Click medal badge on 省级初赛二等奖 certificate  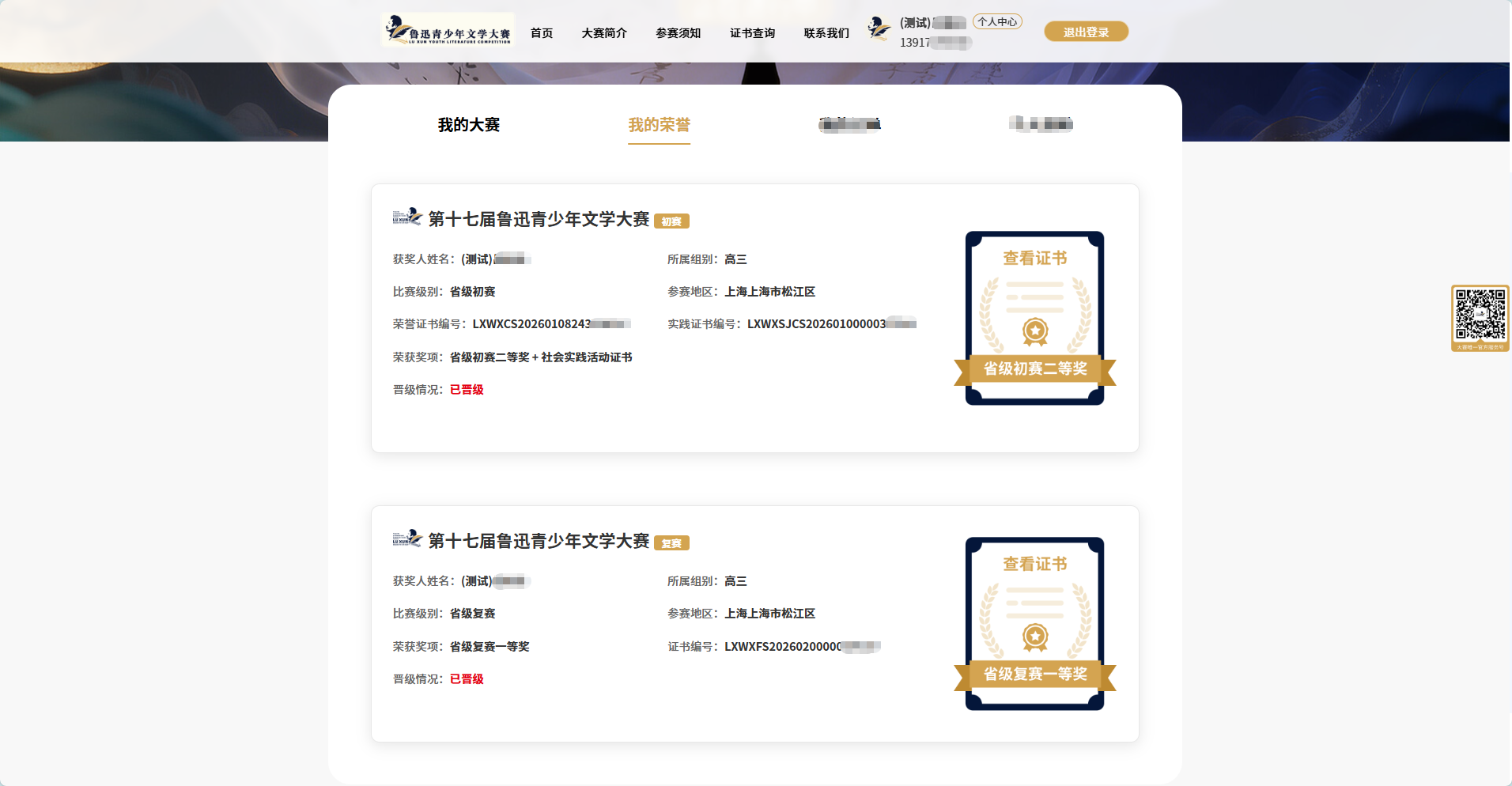pos(1034,331)
